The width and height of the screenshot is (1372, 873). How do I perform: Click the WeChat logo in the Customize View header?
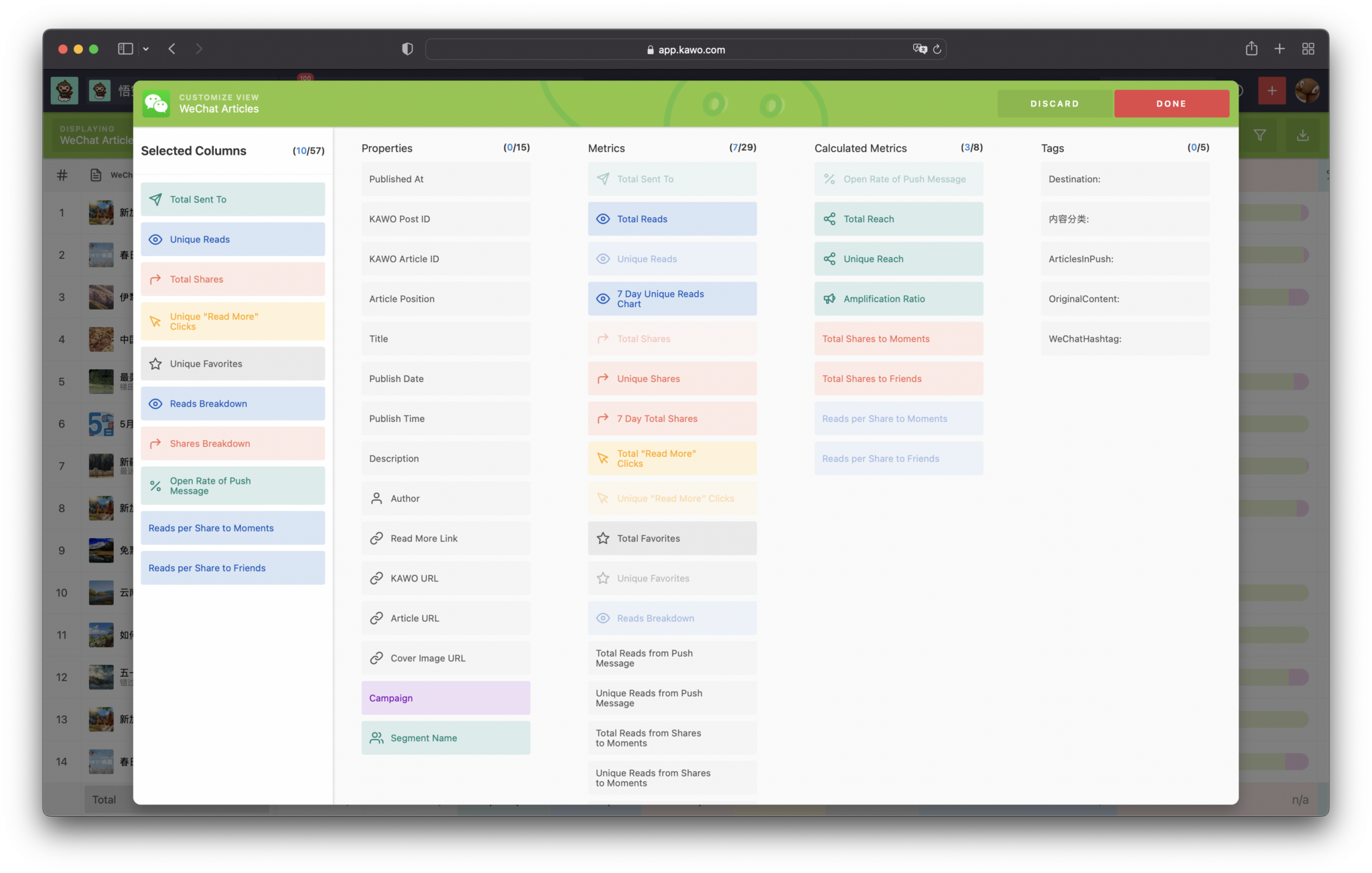tap(157, 103)
